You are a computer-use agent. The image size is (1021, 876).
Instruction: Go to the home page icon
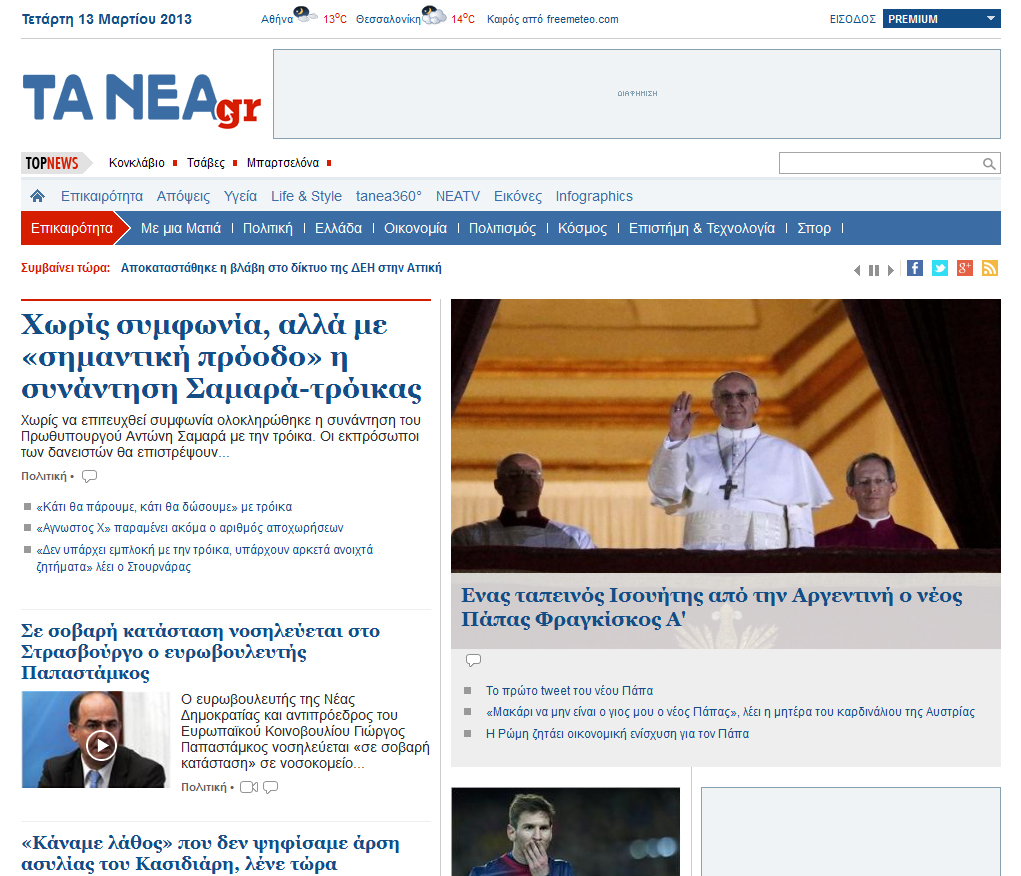pos(38,196)
